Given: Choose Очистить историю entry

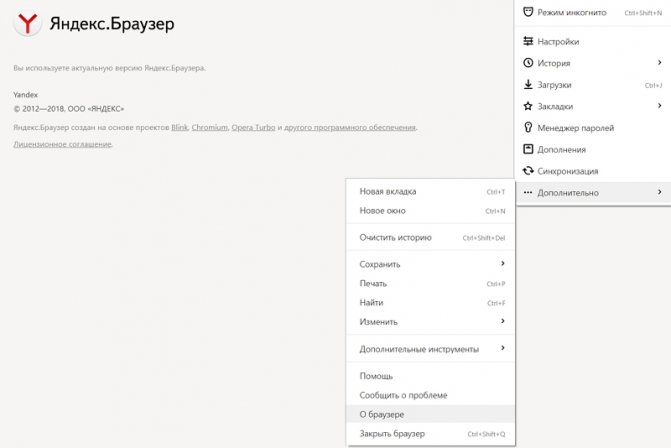Looking at the screenshot, I should click(431, 237).
